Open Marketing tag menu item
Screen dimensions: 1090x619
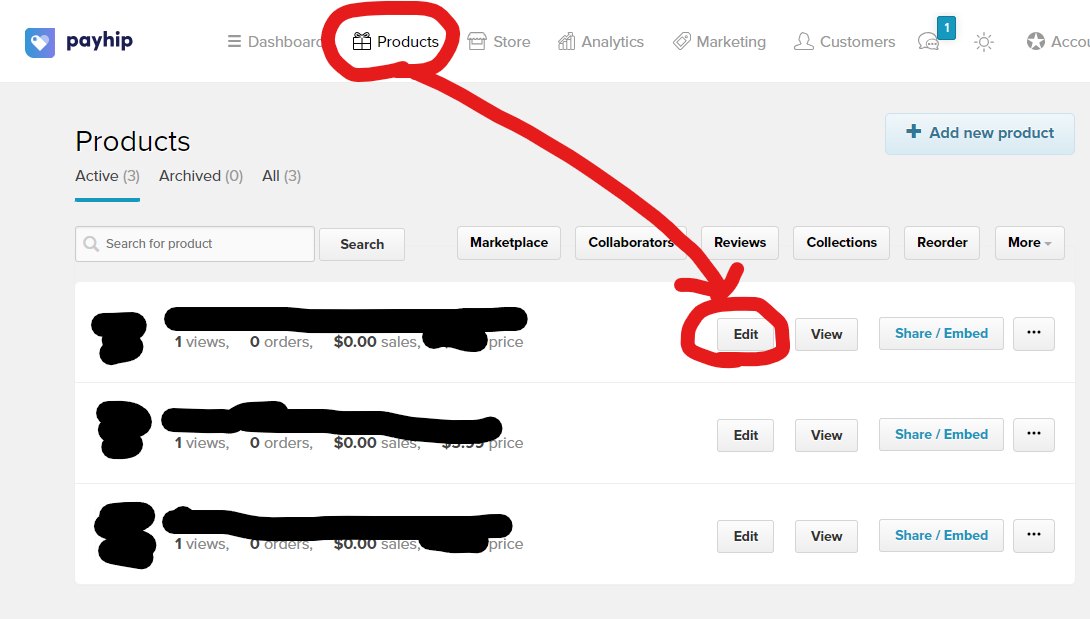[x=719, y=42]
